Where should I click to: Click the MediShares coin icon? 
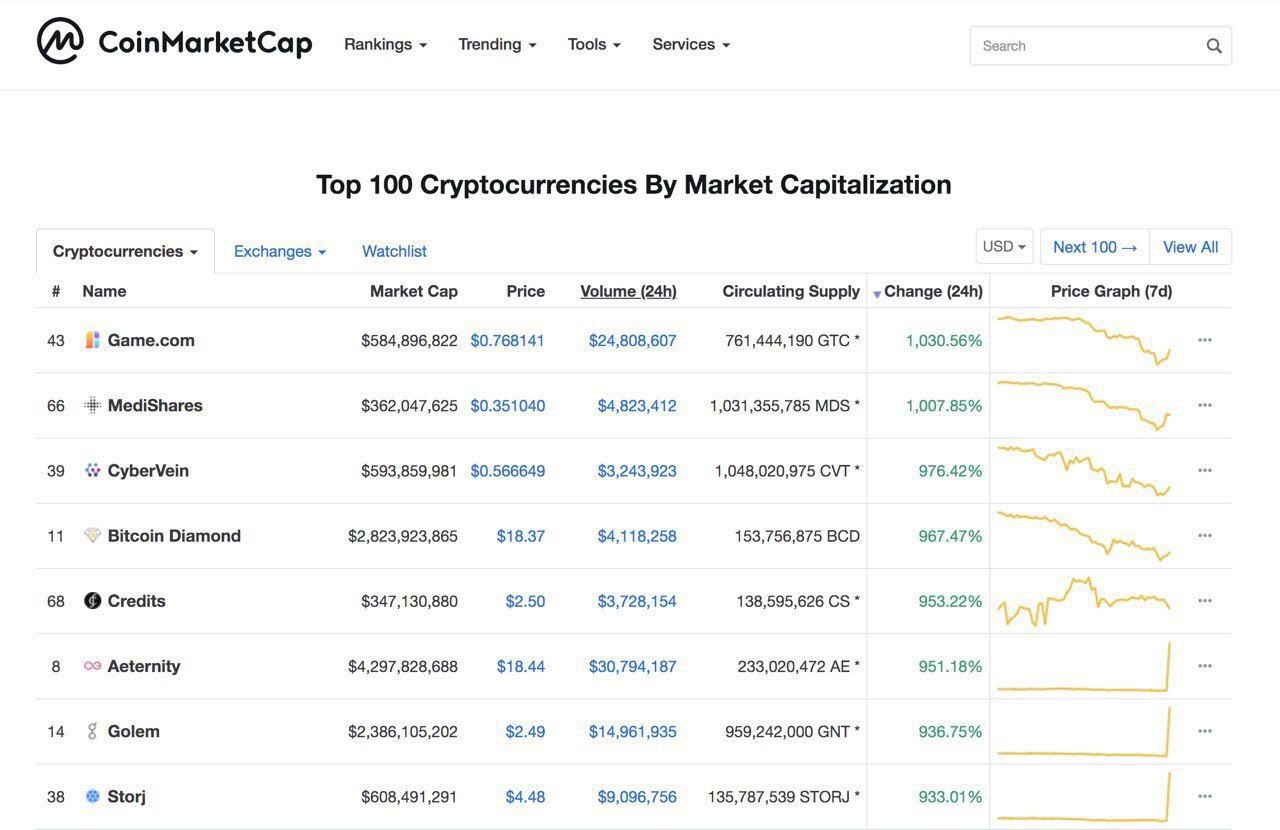pos(92,405)
